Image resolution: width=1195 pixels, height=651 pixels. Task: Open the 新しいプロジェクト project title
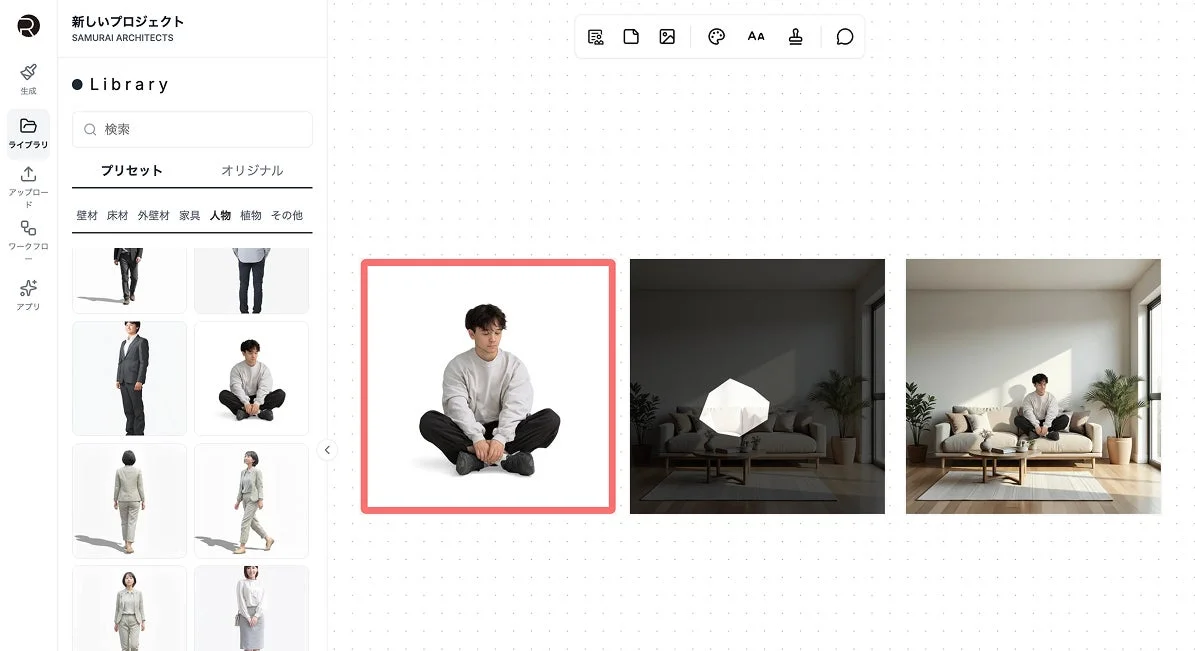(125, 21)
